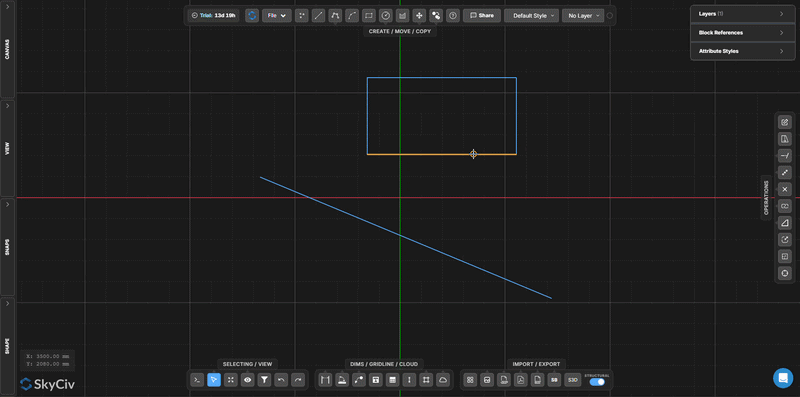Select the straight line drawing tool

(x=318, y=16)
